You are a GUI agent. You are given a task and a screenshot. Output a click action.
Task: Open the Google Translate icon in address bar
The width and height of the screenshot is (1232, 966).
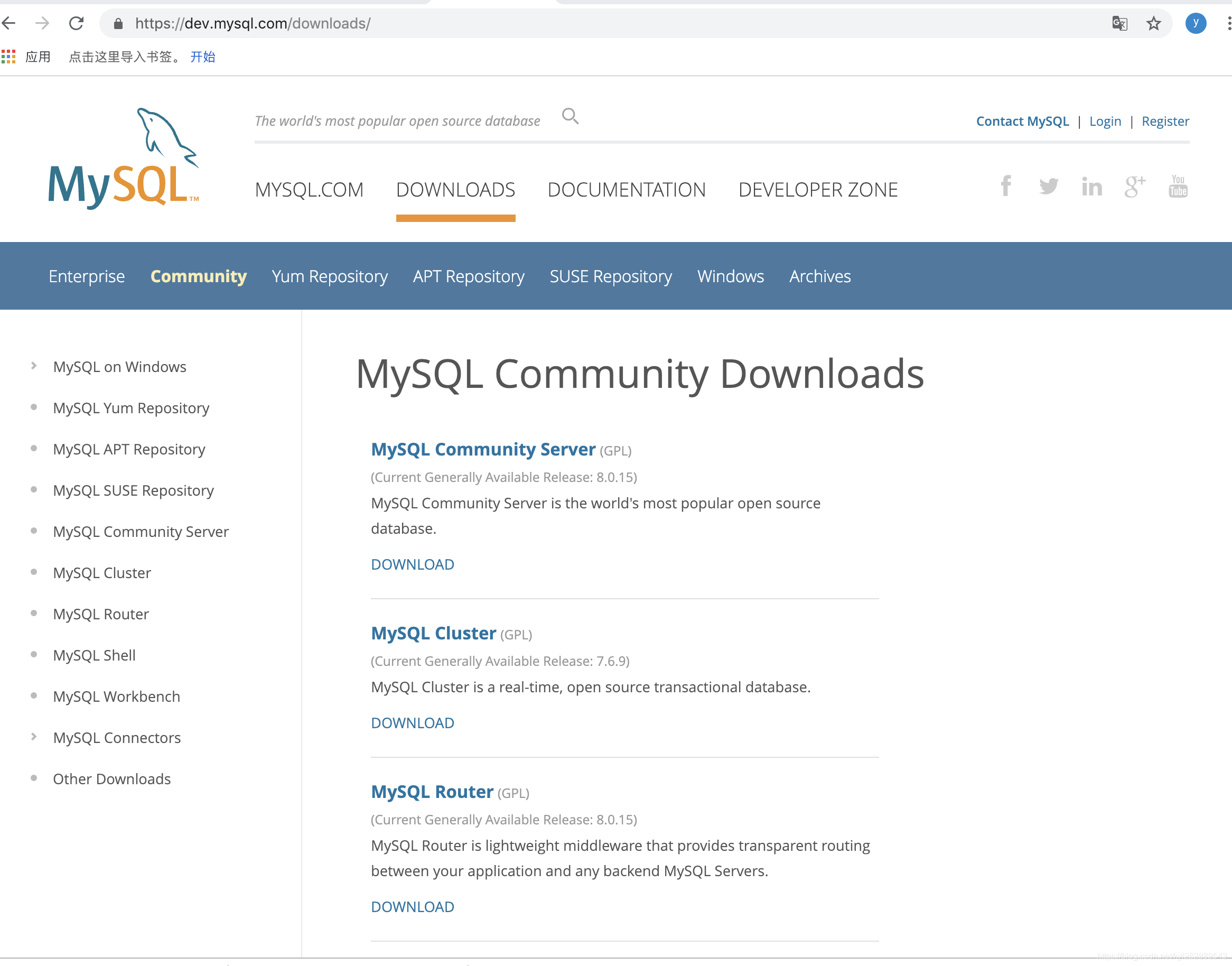point(1119,23)
